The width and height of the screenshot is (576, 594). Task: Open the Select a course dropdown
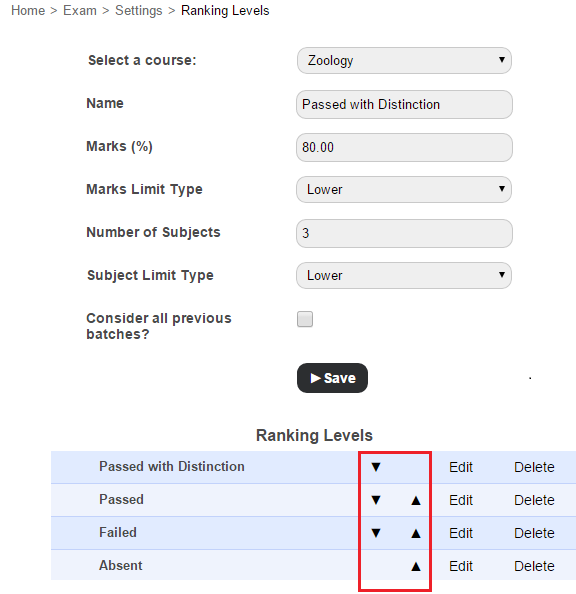404,61
